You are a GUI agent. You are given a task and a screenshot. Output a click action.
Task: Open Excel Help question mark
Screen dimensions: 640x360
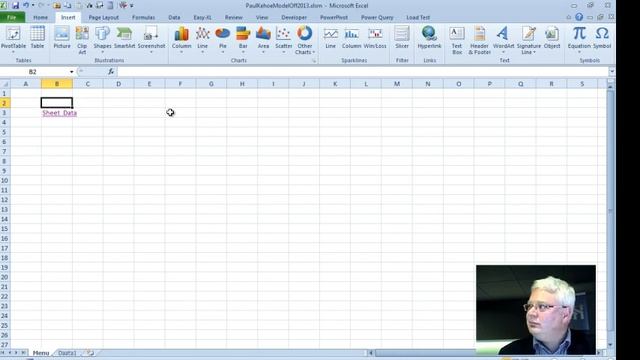(x=579, y=17)
